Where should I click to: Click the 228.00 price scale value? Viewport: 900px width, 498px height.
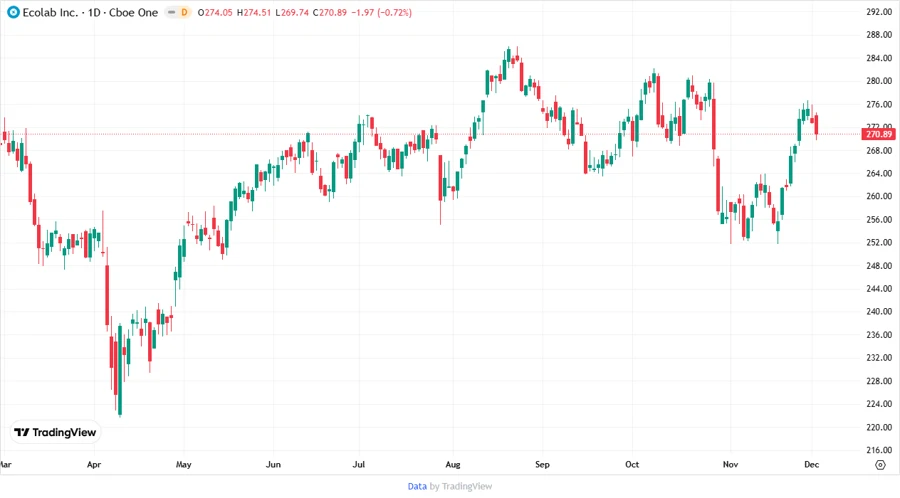[x=879, y=381]
